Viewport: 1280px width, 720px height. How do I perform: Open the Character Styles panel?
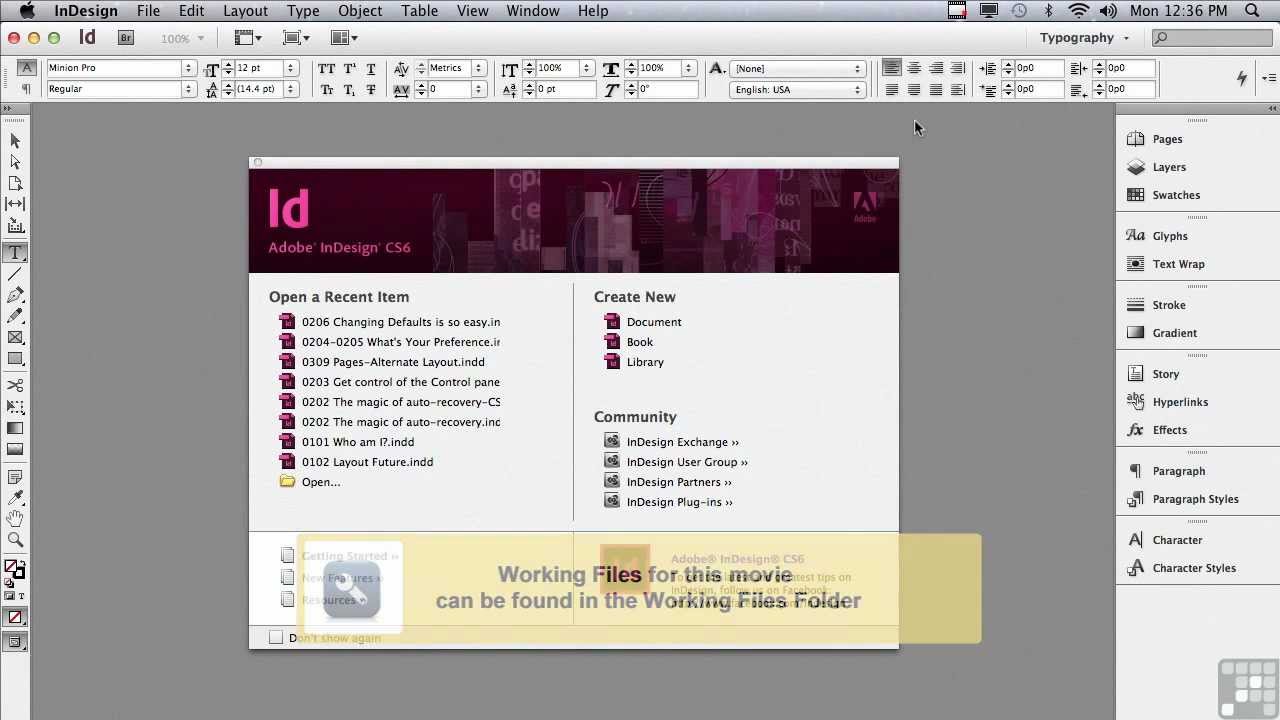pyautogui.click(x=1180, y=568)
